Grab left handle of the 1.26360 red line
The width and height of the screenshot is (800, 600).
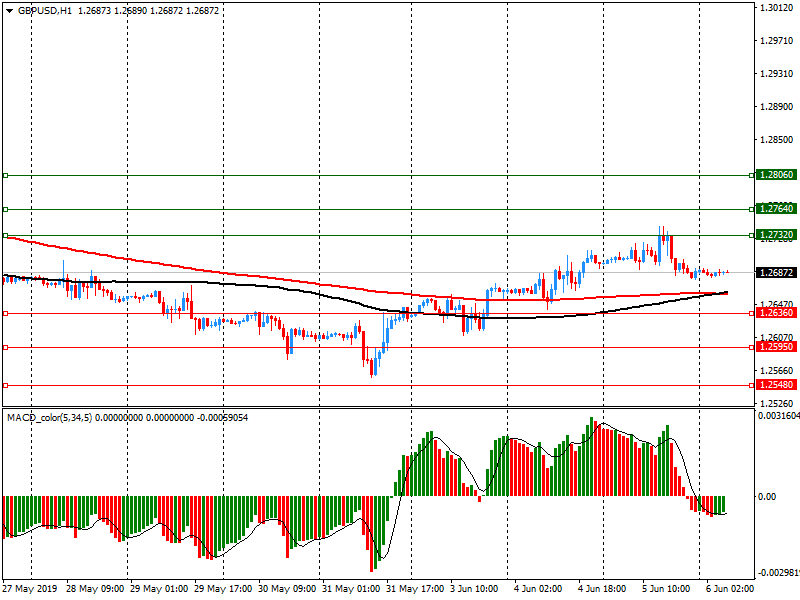(x=6, y=313)
